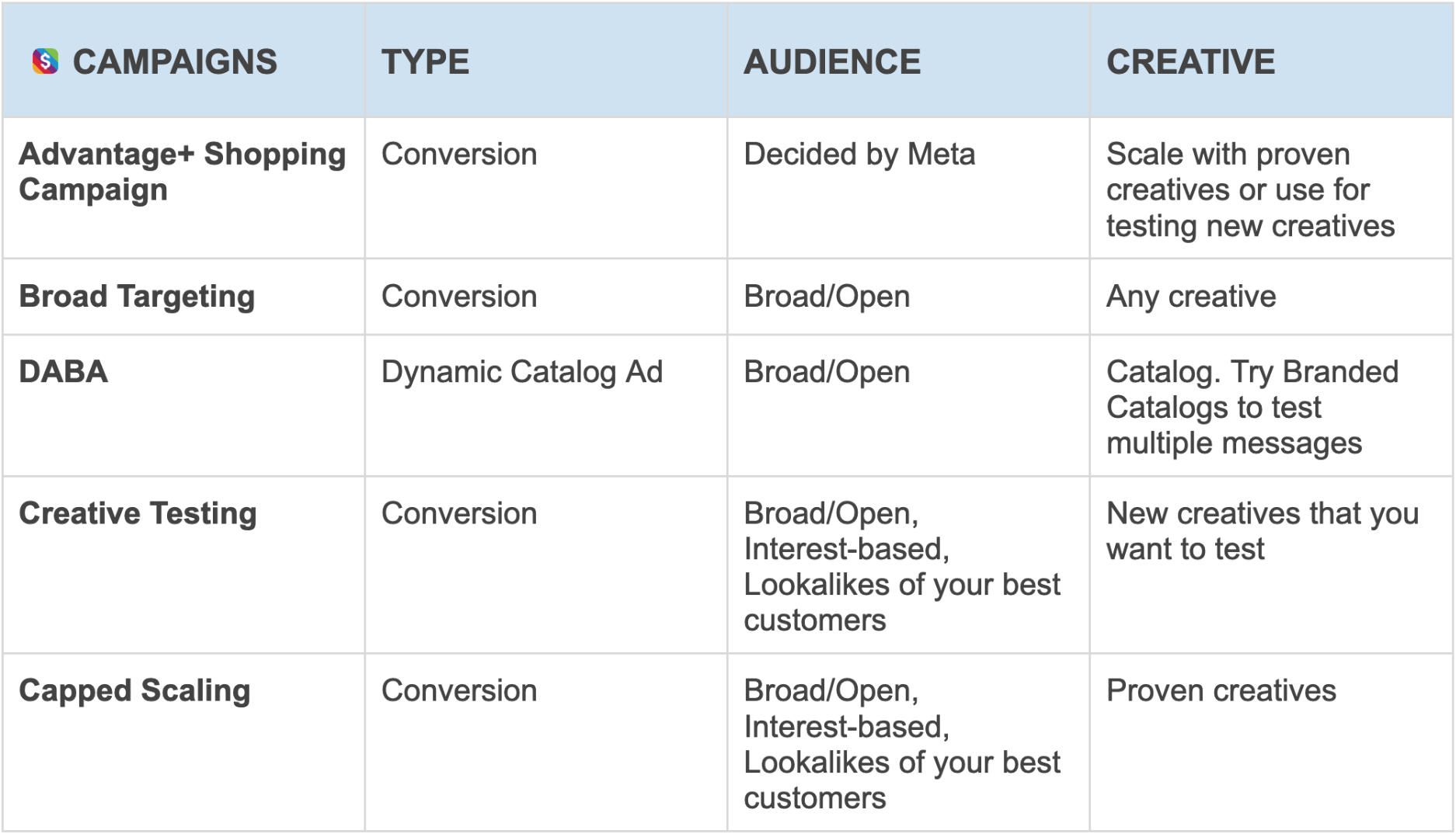Click the CREATIVE column header
Image resolution: width=1456 pixels, height=834 pixels.
pos(1190,62)
